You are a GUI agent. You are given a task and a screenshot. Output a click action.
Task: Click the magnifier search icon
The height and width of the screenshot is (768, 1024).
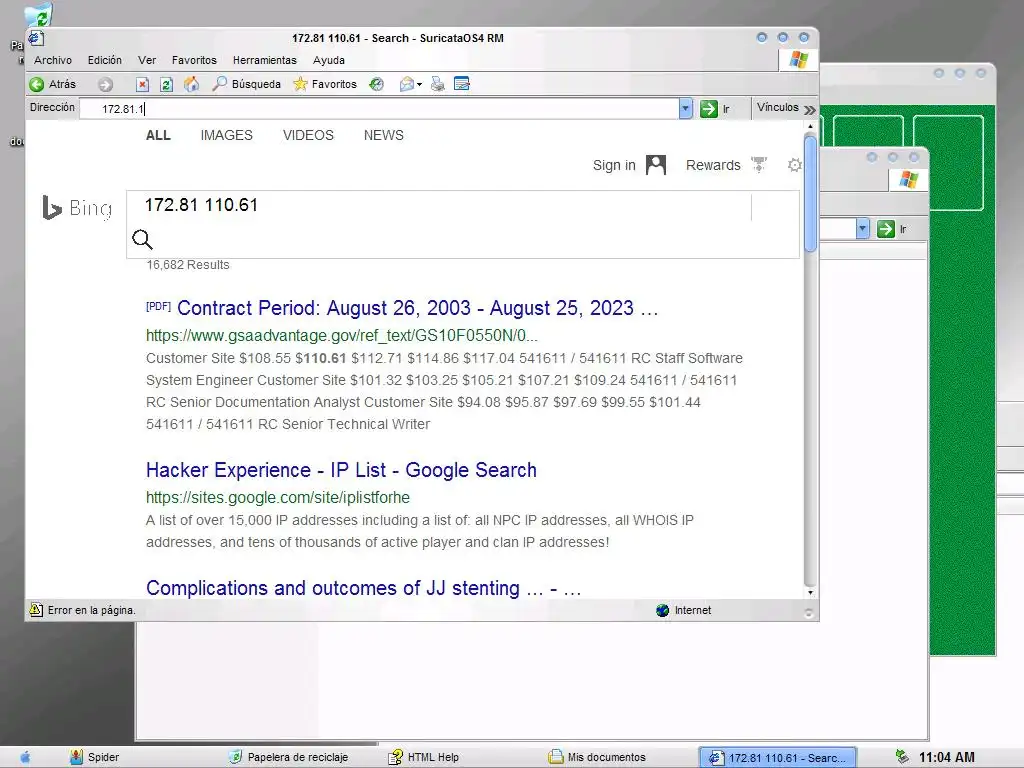tap(142, 240)
